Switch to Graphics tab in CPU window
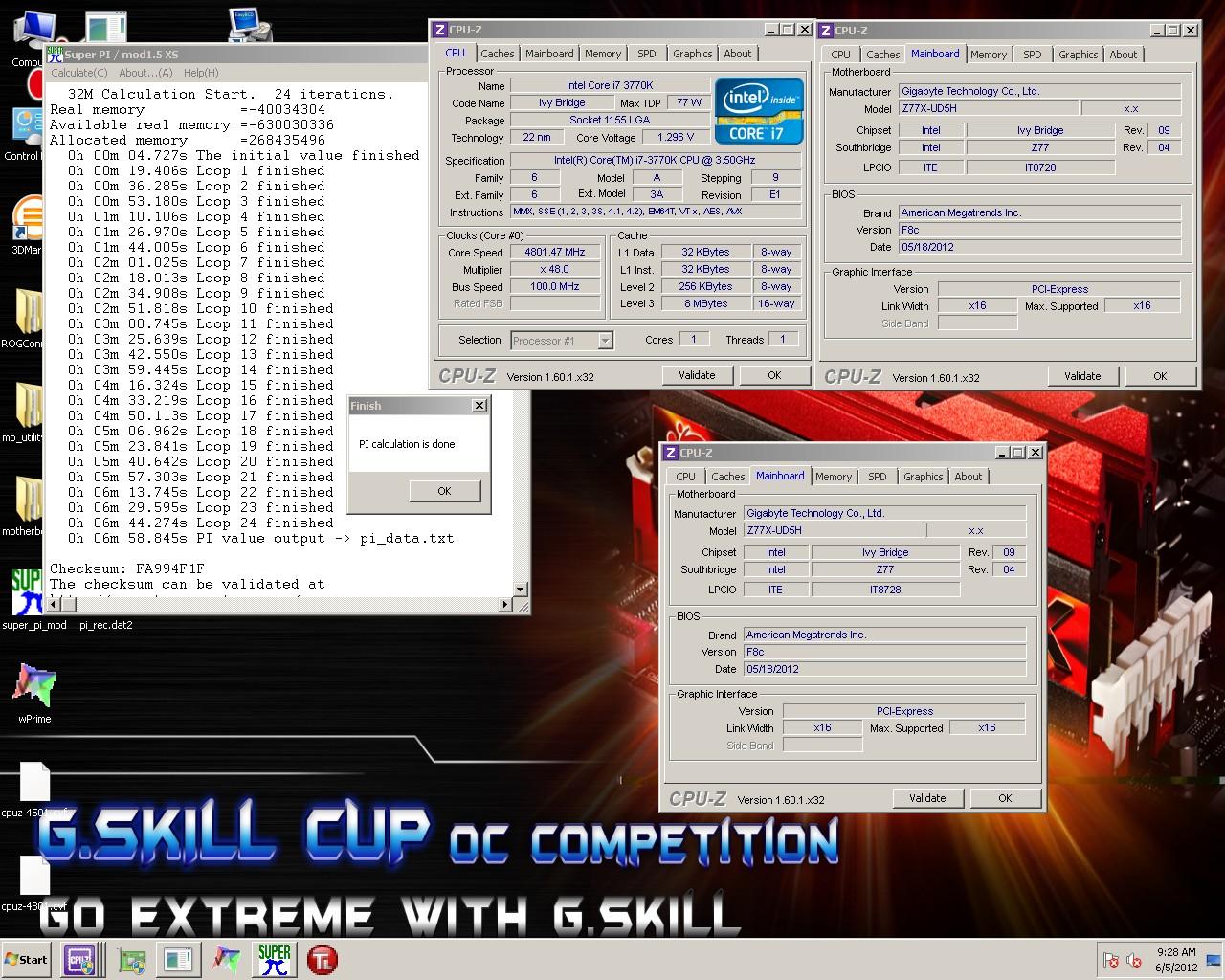The width and height of the screenshot is (1225, 980). pyautogui.click(x=692, y=54)
